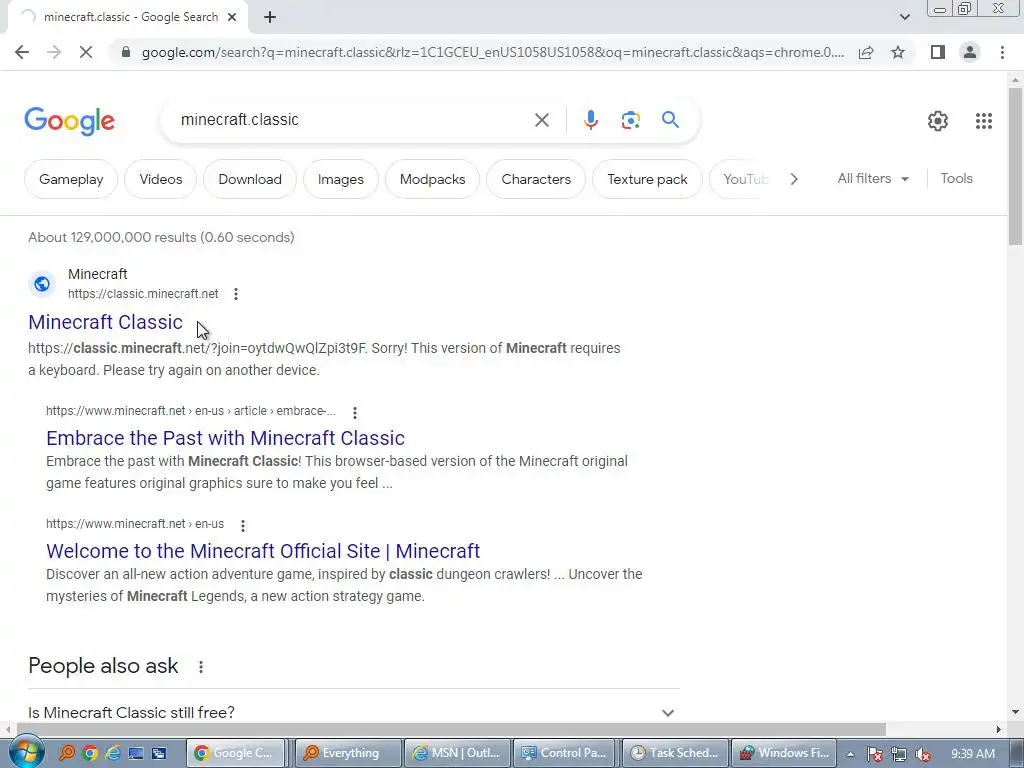Show hidden system tray icons

[850, 754]
